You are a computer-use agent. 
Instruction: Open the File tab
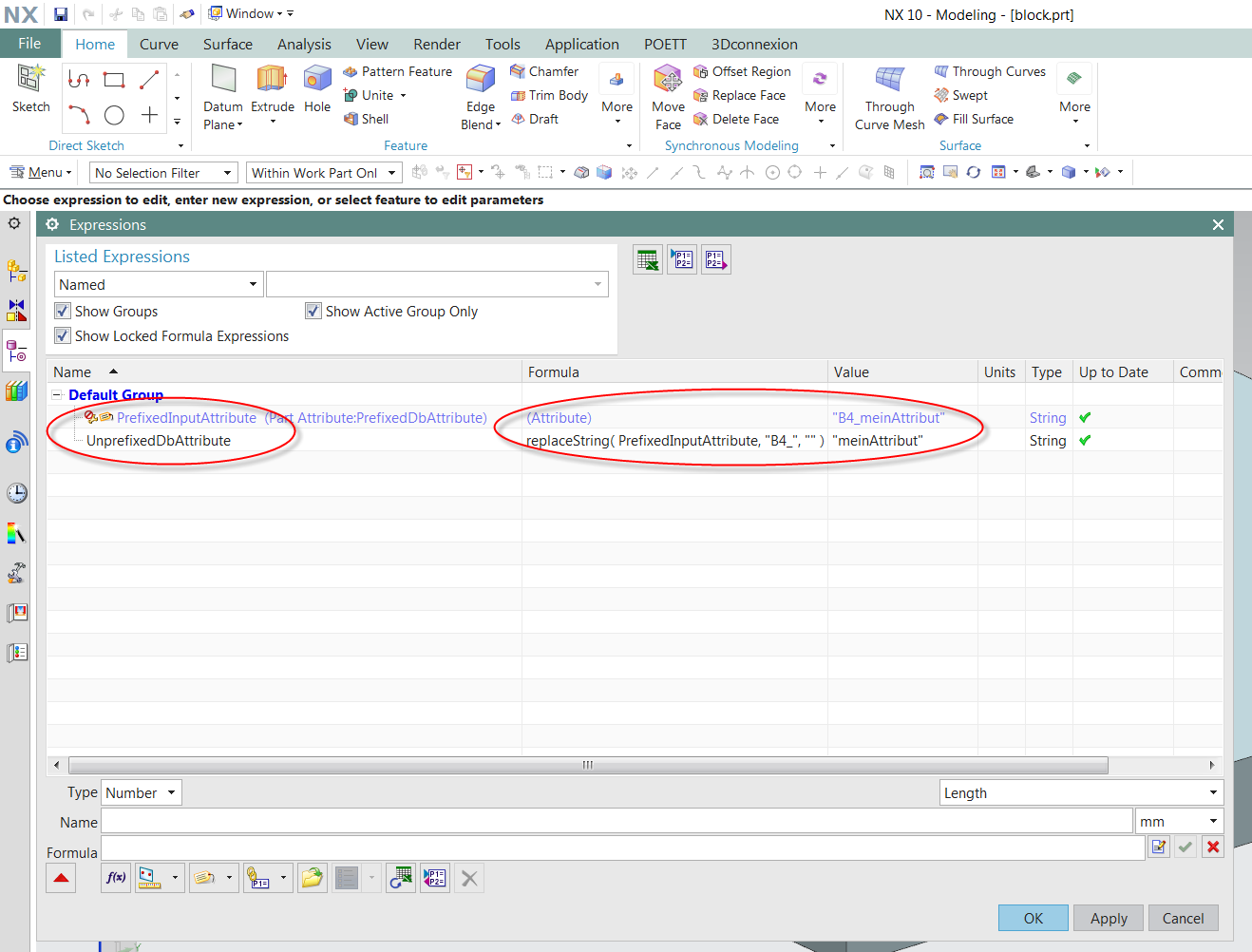pyautogui.click(x=29, y=44)
